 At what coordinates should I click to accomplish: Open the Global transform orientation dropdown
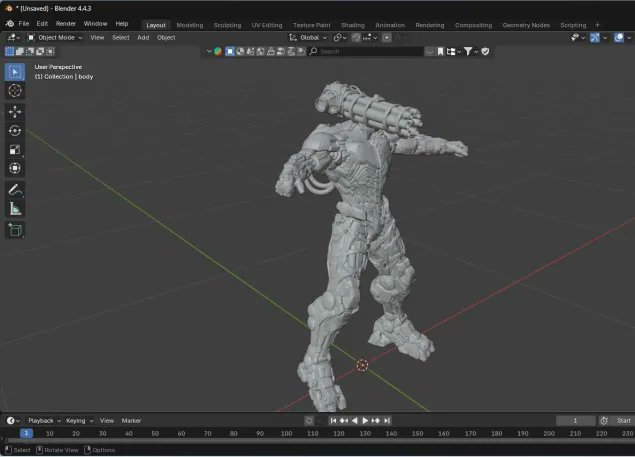[x=308, y=38]
